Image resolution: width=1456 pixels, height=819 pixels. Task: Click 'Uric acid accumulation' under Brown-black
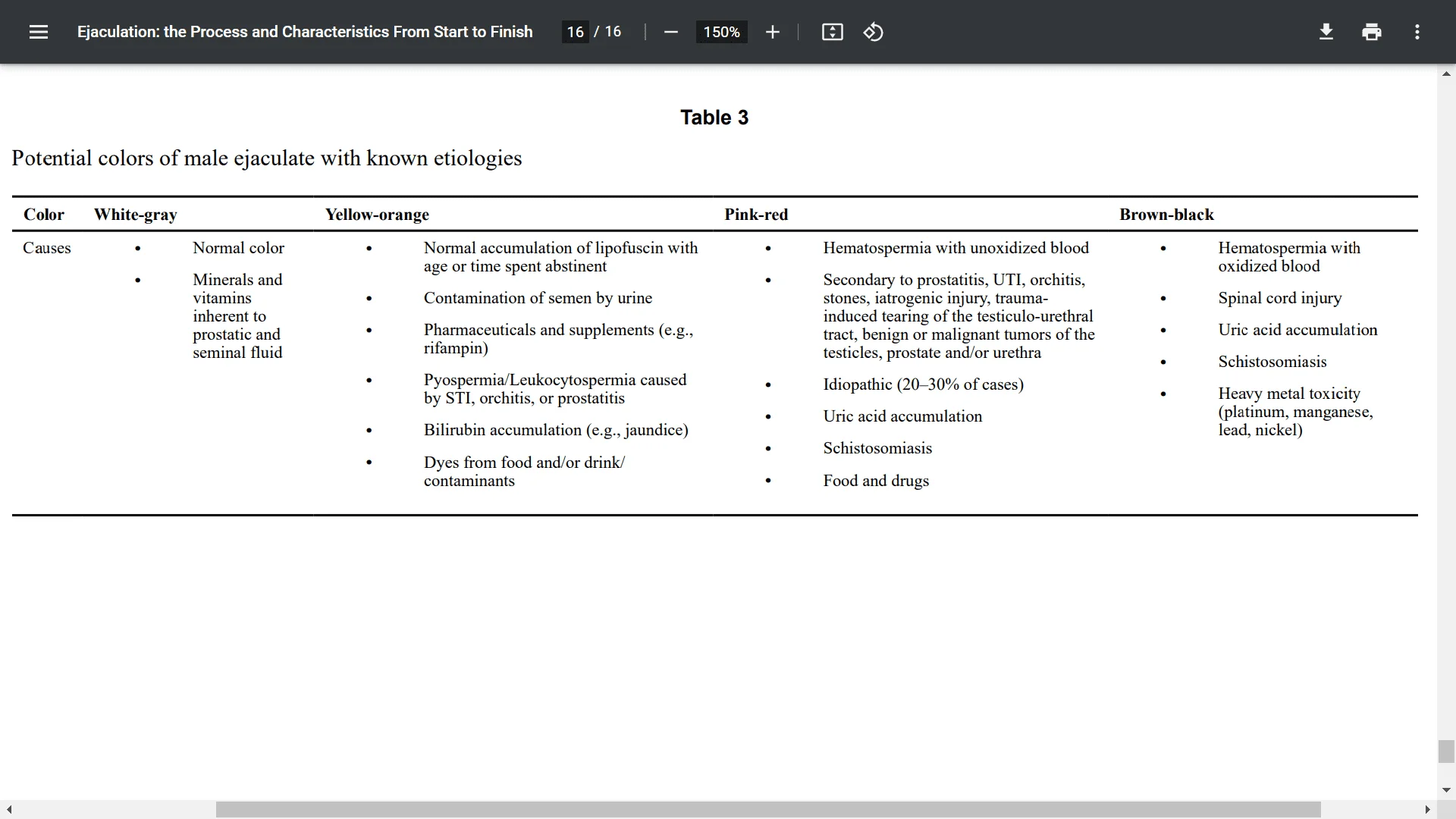pyautogui.click(x=1298, y=330)
